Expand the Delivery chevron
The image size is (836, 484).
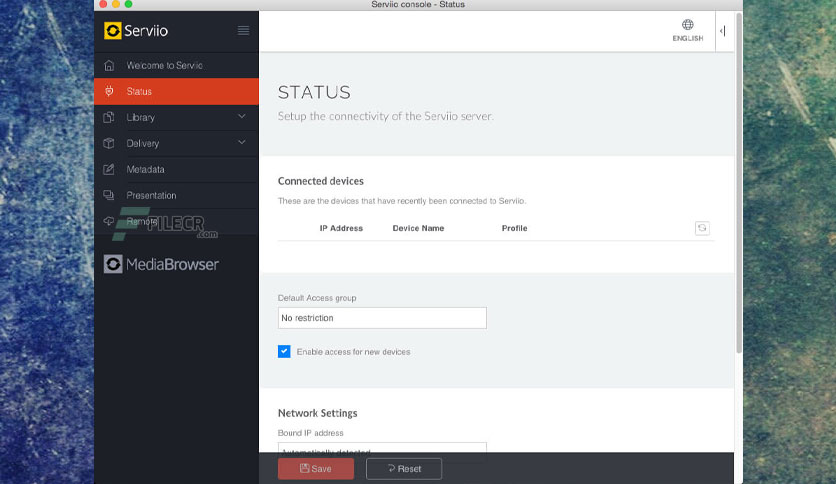tap(242, 142)
